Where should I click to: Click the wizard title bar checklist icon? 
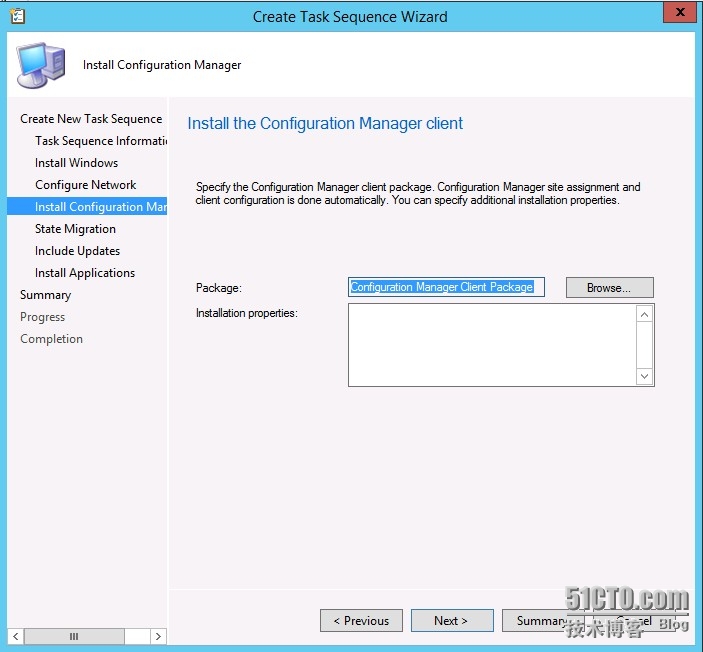[17, 17]
